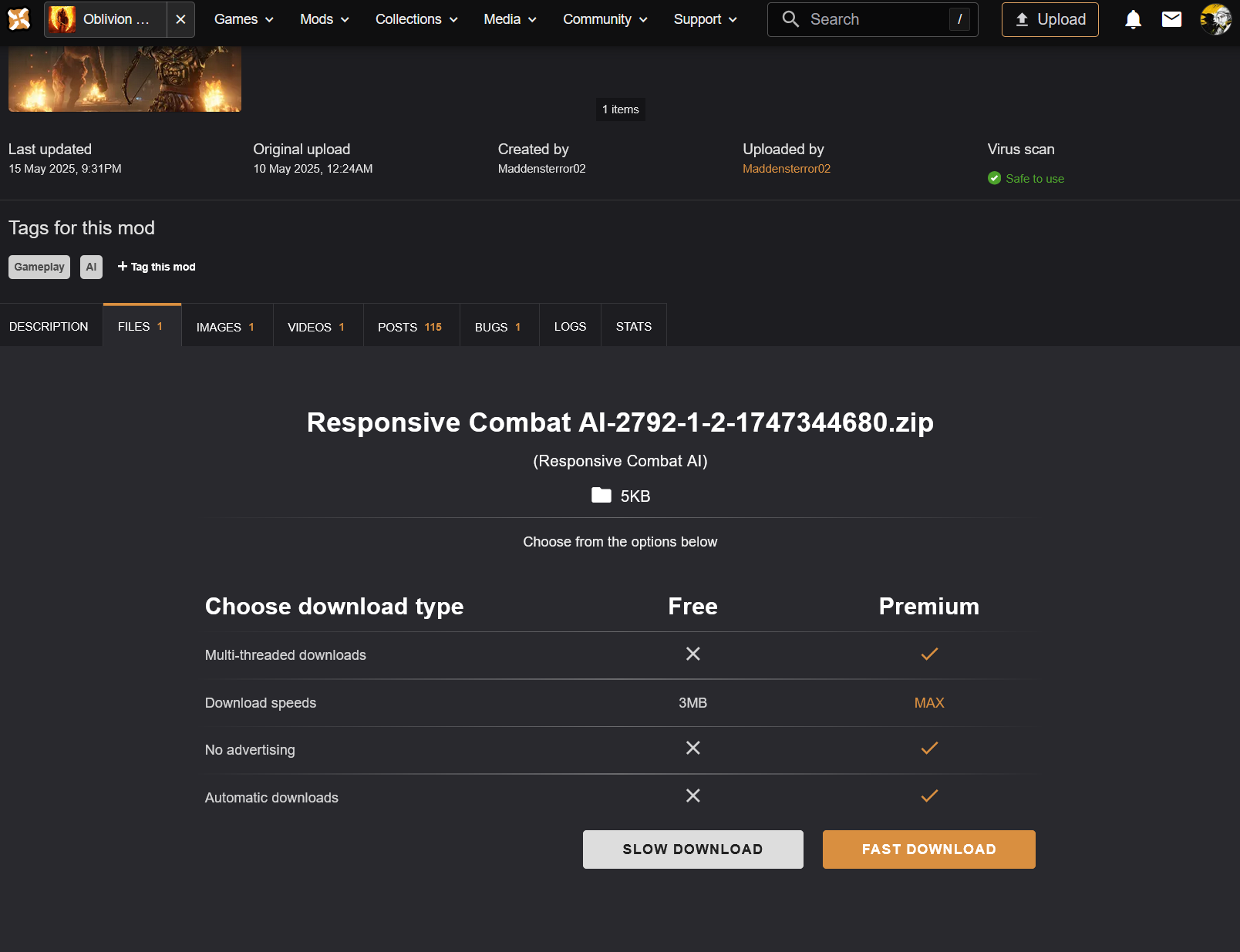
Task: Switch to the Images tab
Action: point(227,327)
